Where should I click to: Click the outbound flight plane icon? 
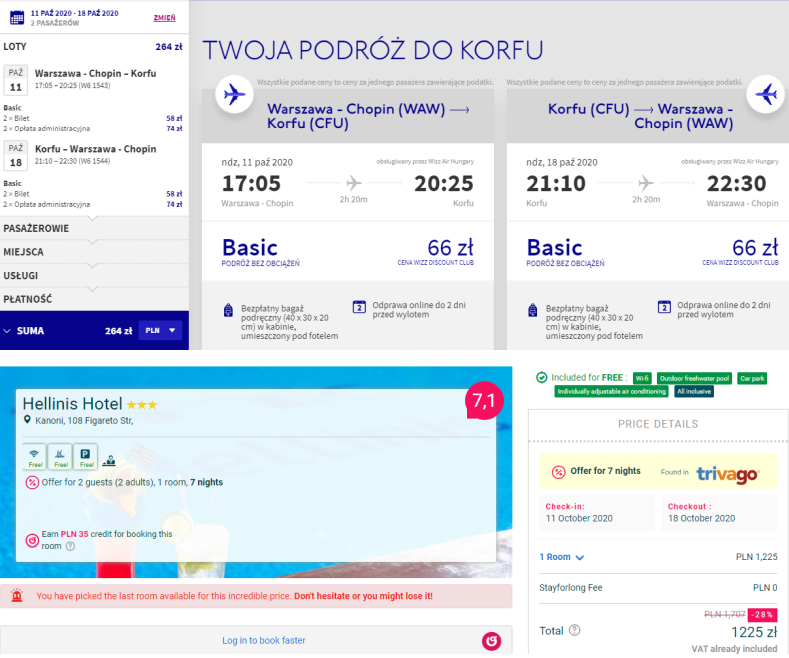coord(234,94)
